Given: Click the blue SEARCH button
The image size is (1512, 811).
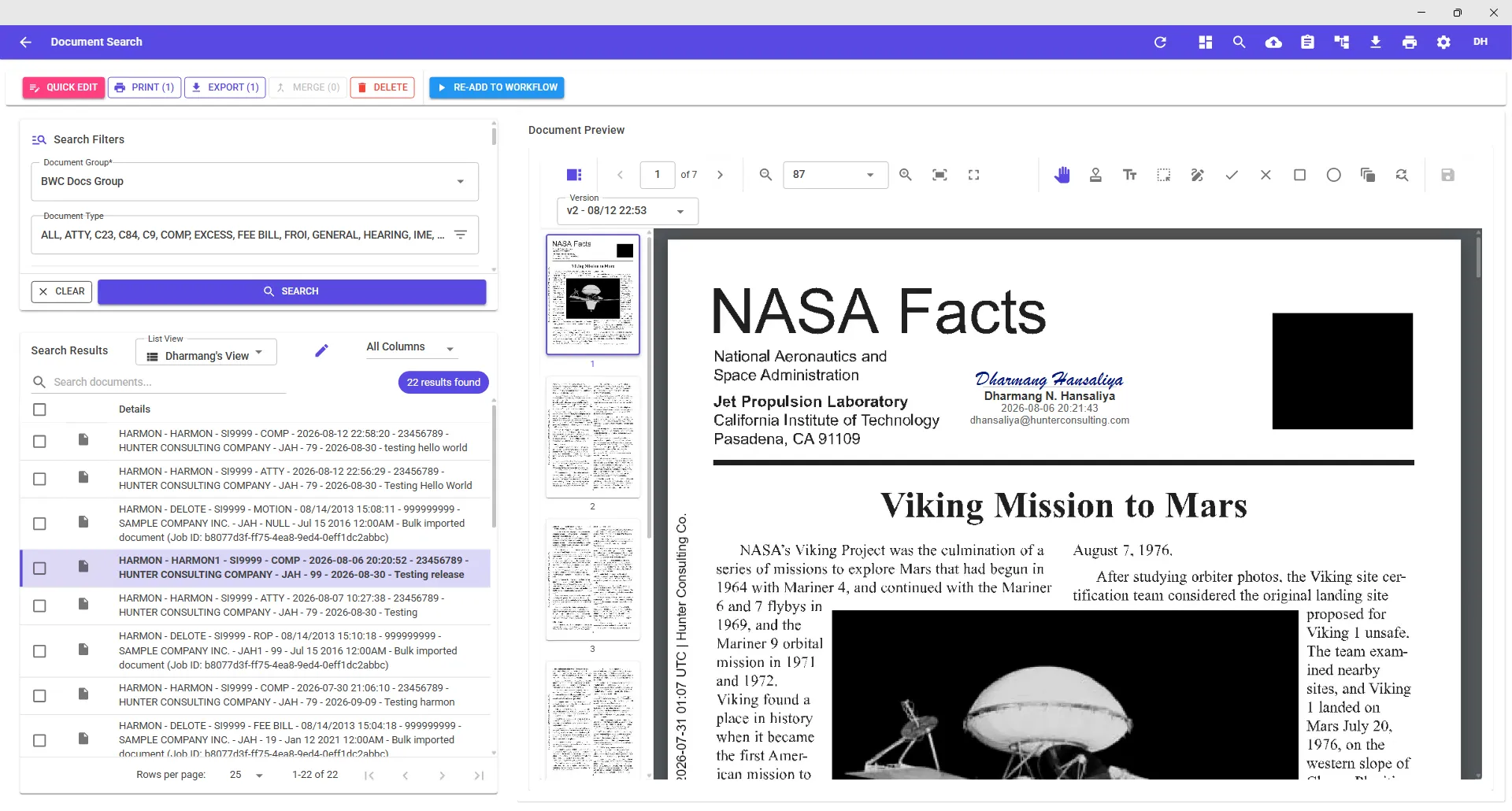Looking at the screenshot, I should pos(291,292).
